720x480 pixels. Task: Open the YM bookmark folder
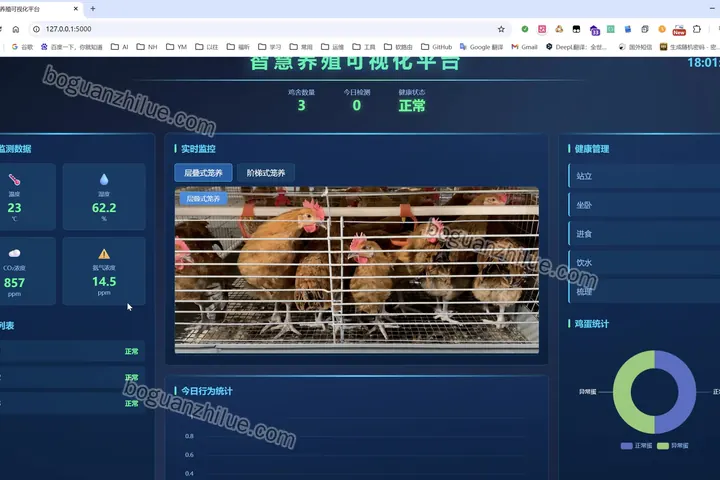(176, 47)
